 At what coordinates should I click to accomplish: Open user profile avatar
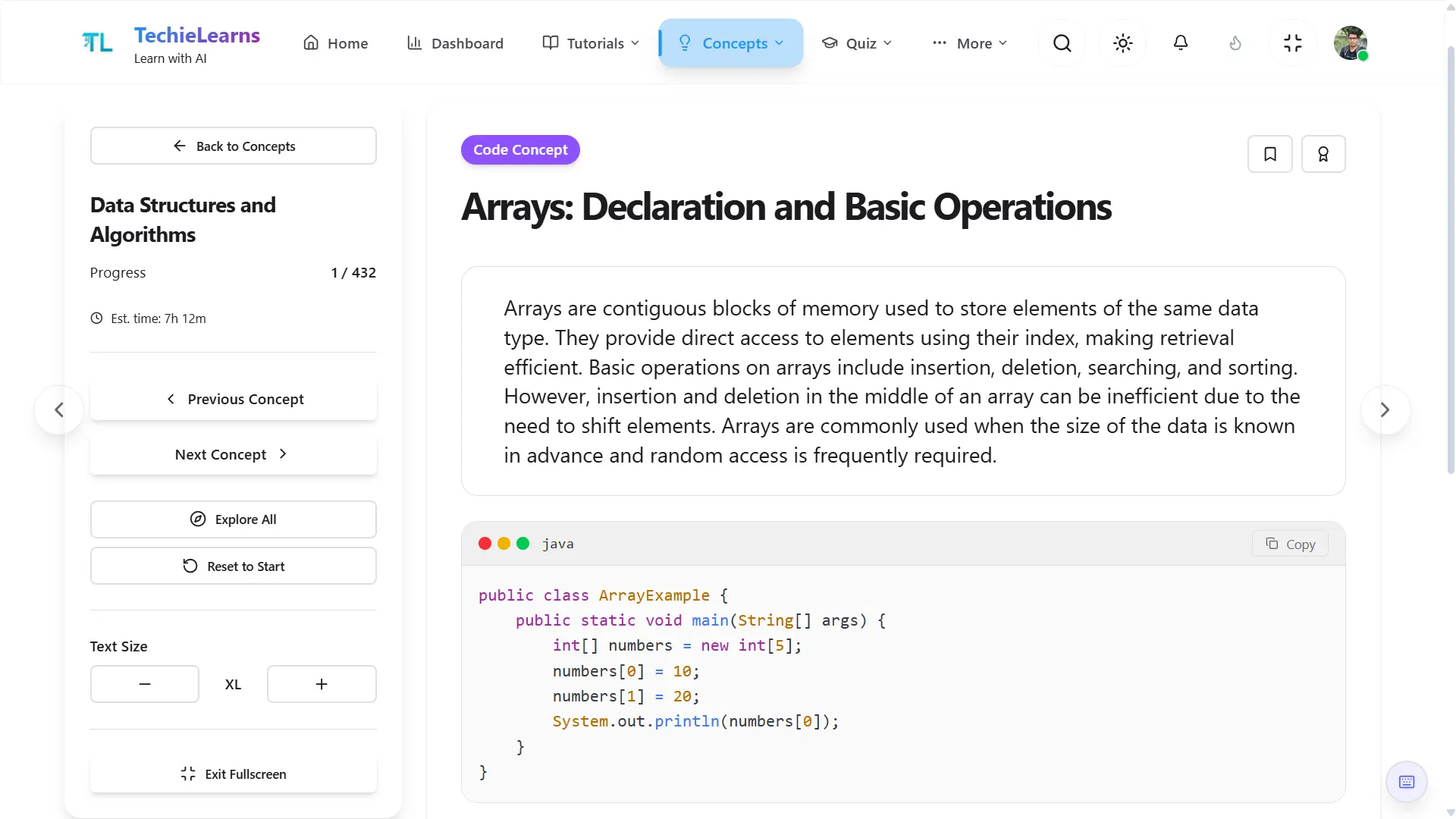(1351, 43)
